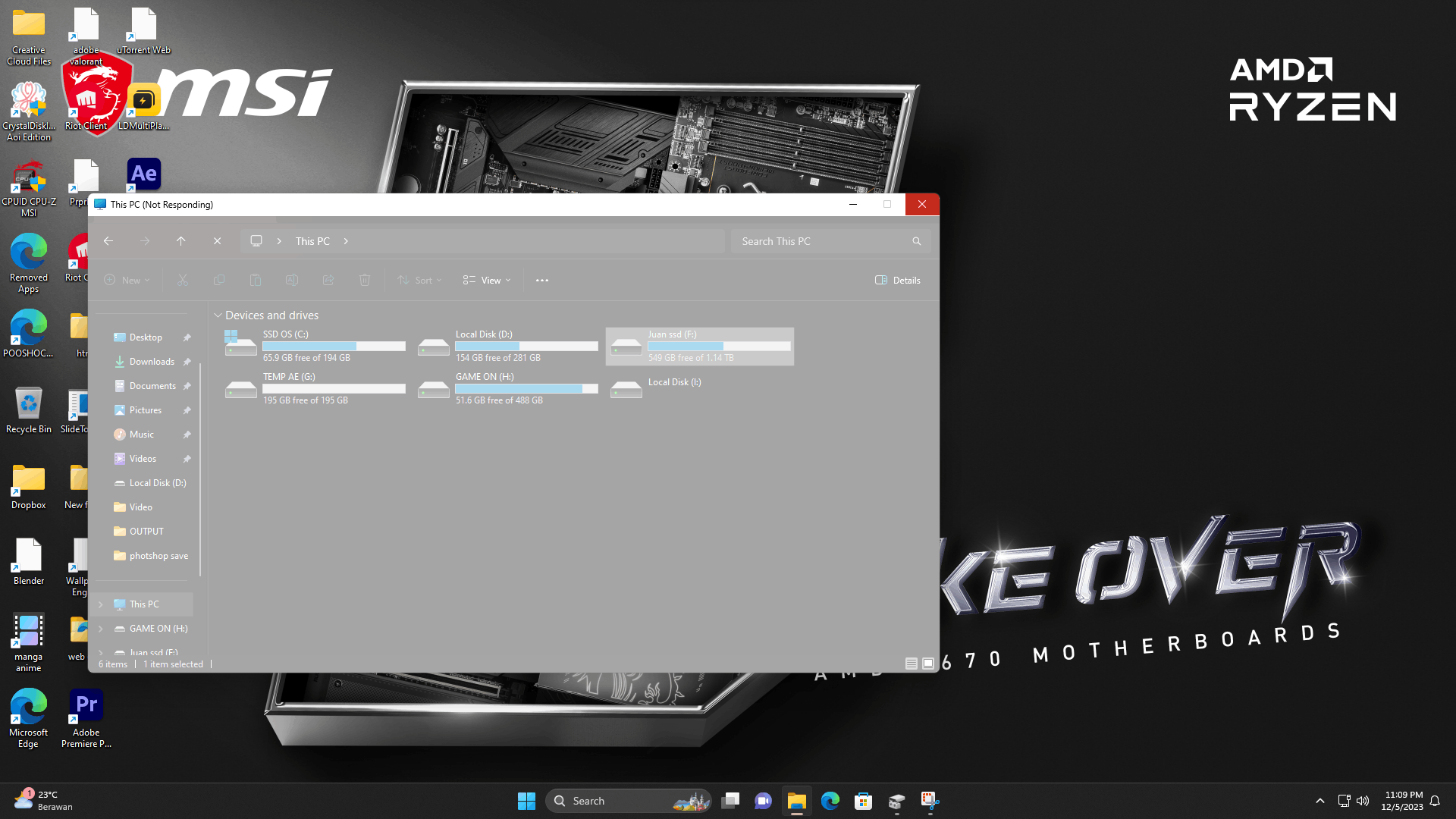Select the GAME ON (H:) drive tile
Screen dimensions: 1456x819
[507, 388]
